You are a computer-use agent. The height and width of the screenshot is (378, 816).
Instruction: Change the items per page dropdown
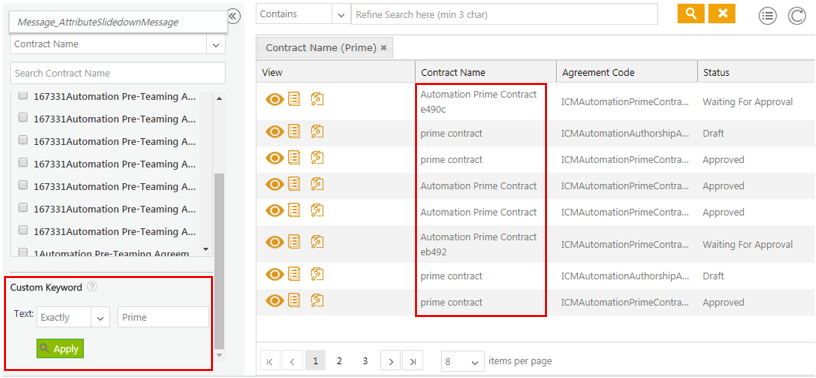(462, 361)
